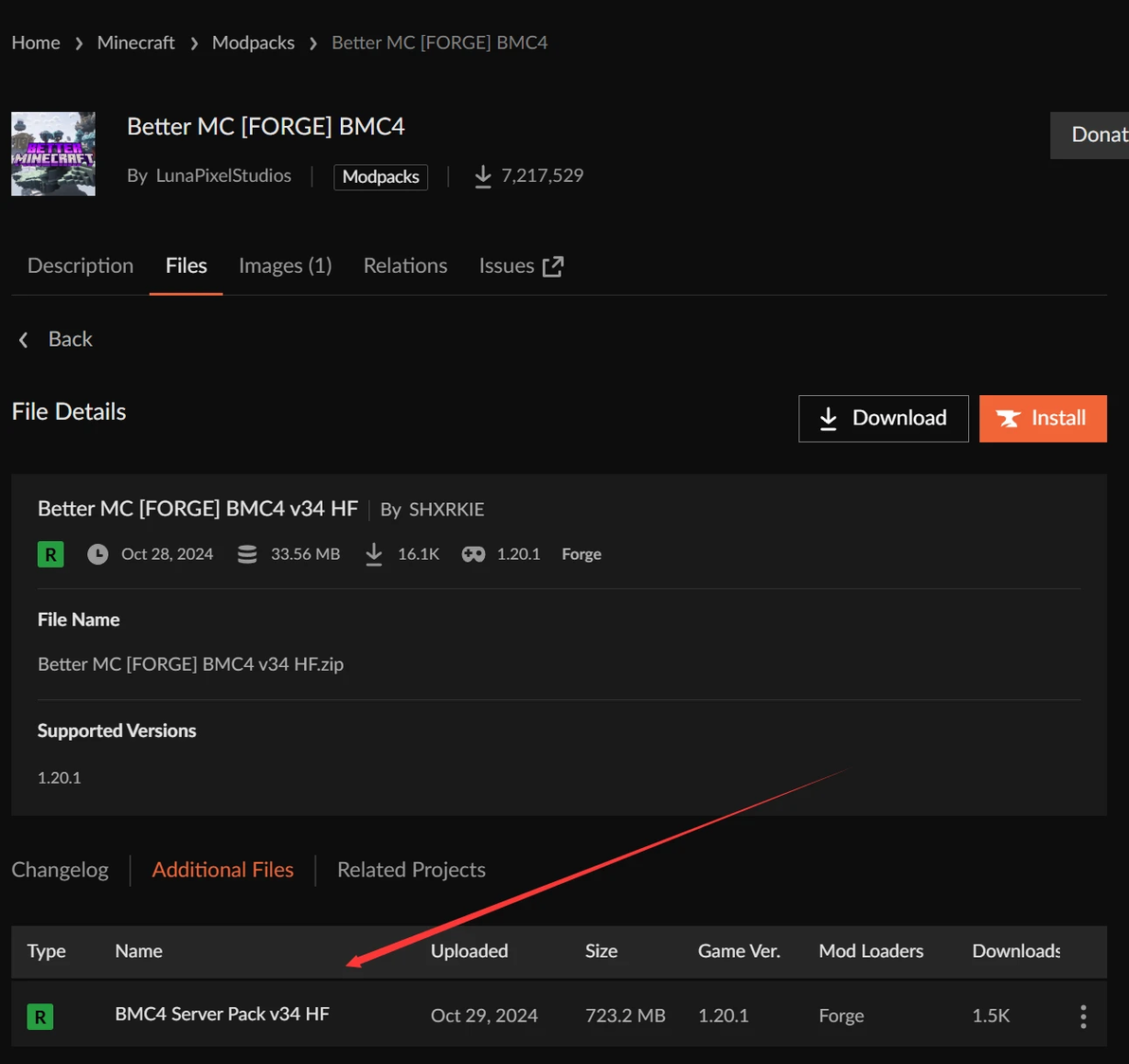Switch to the Description tab
This screenshot has height=1064, width=1129.
tap(81, 266)
